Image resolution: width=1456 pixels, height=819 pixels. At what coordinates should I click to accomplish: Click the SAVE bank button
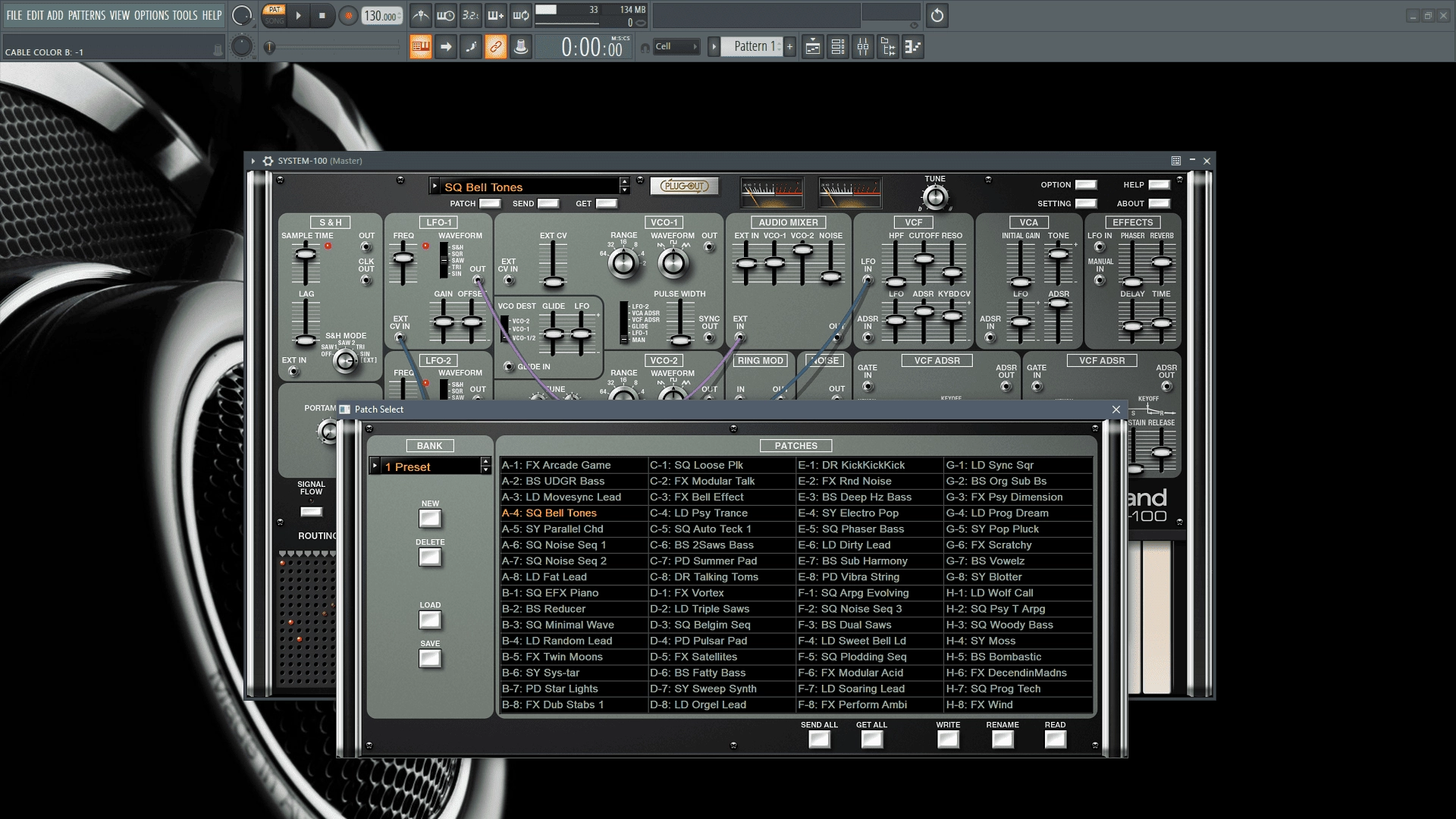(430, 659)
